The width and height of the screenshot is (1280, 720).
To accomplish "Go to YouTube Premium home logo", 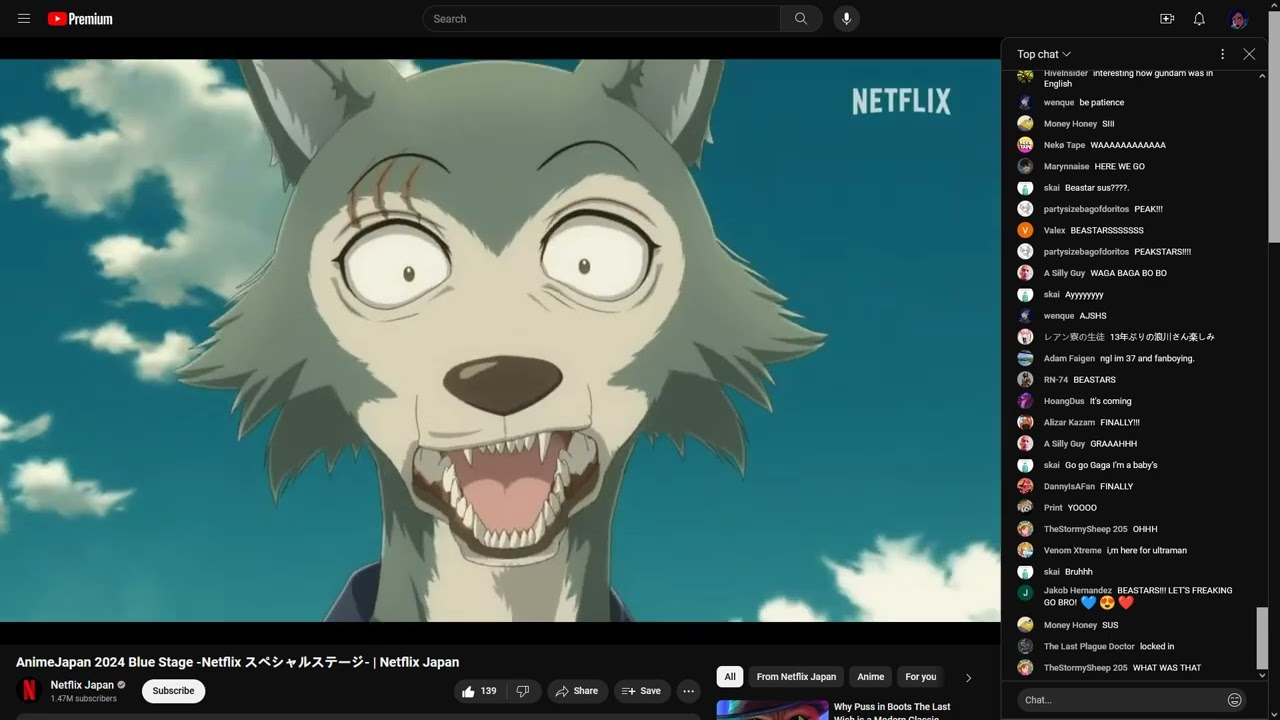I will click(x=80, y=19).
